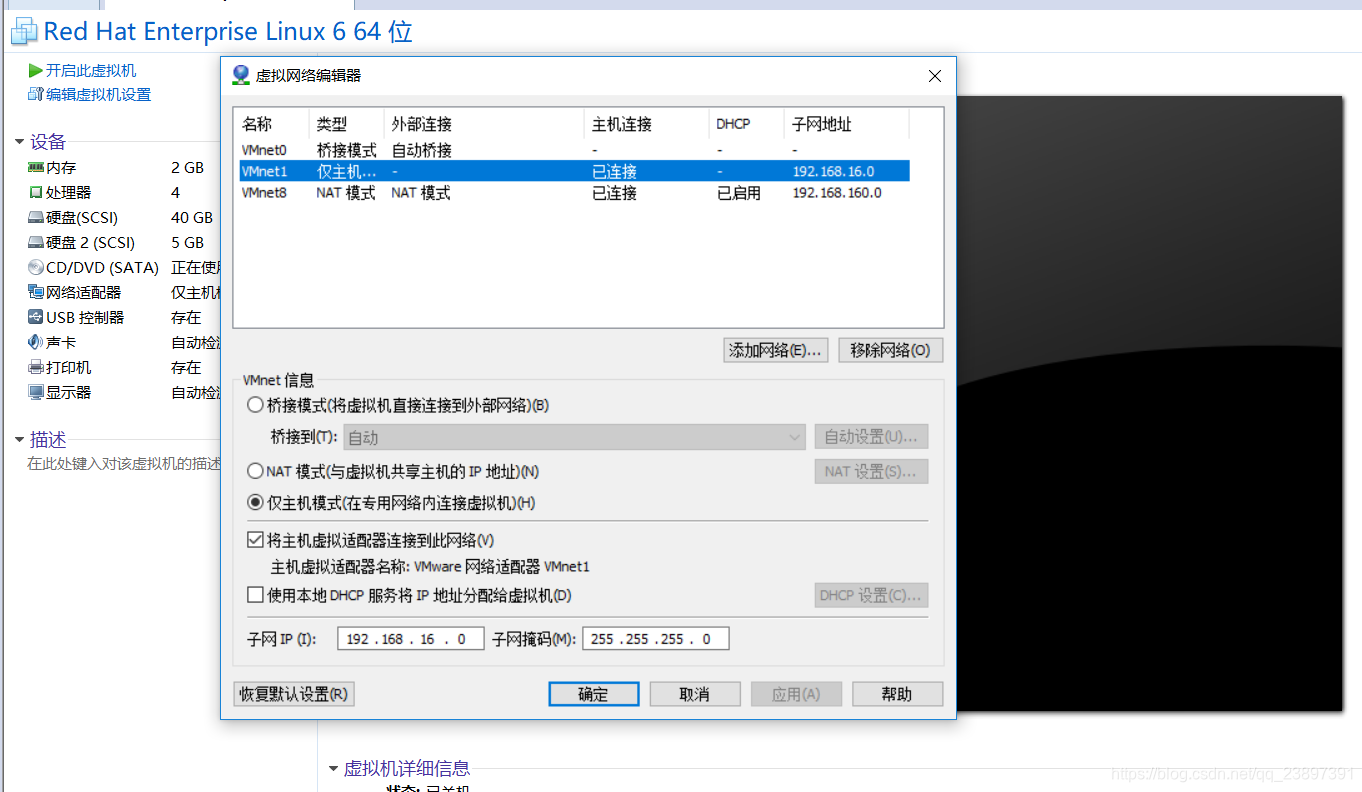
Task: Click the 5 GB disk value
Action: 187,242
